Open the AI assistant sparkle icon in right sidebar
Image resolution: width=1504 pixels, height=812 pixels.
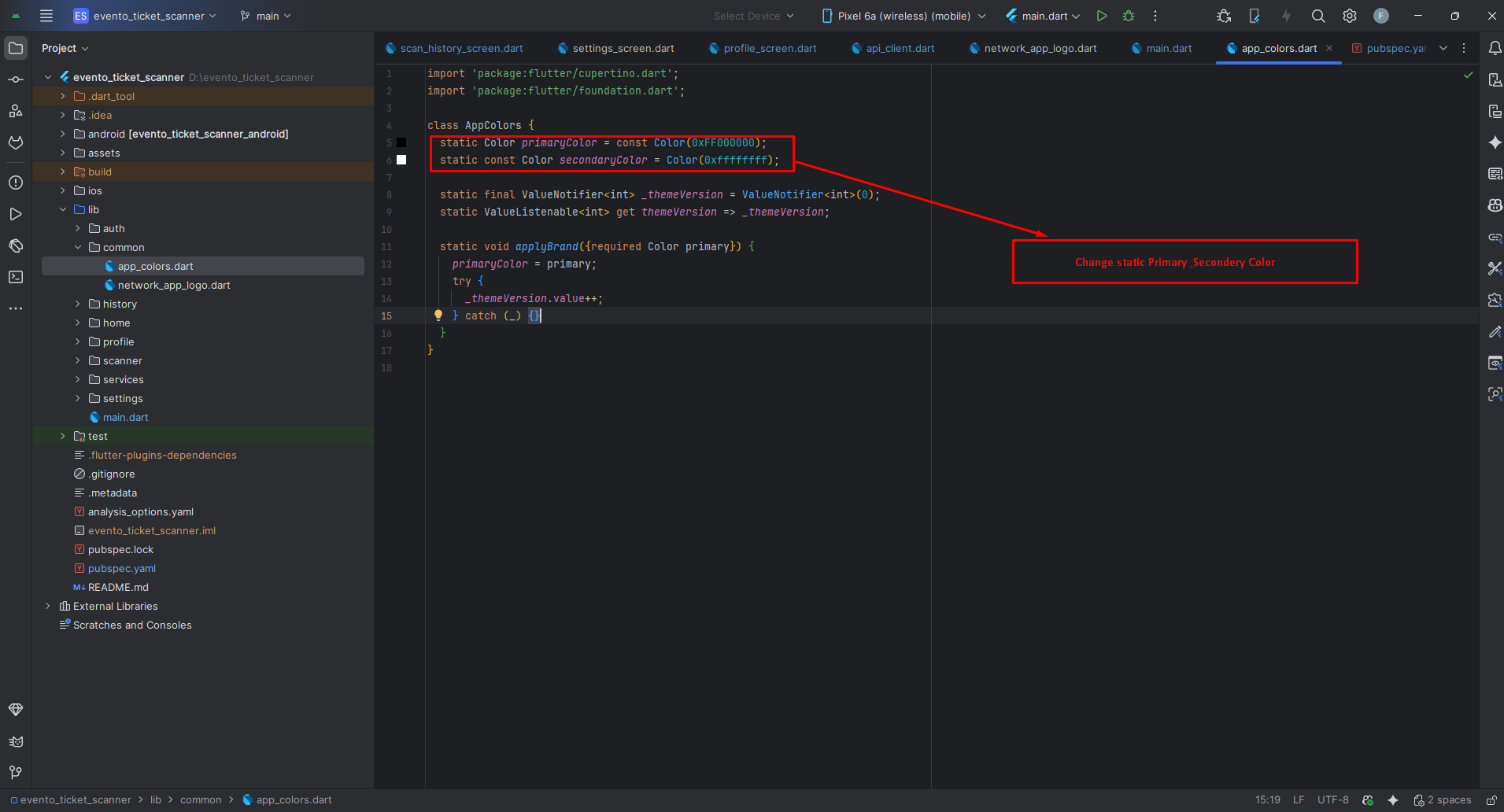pos(1495,142)
